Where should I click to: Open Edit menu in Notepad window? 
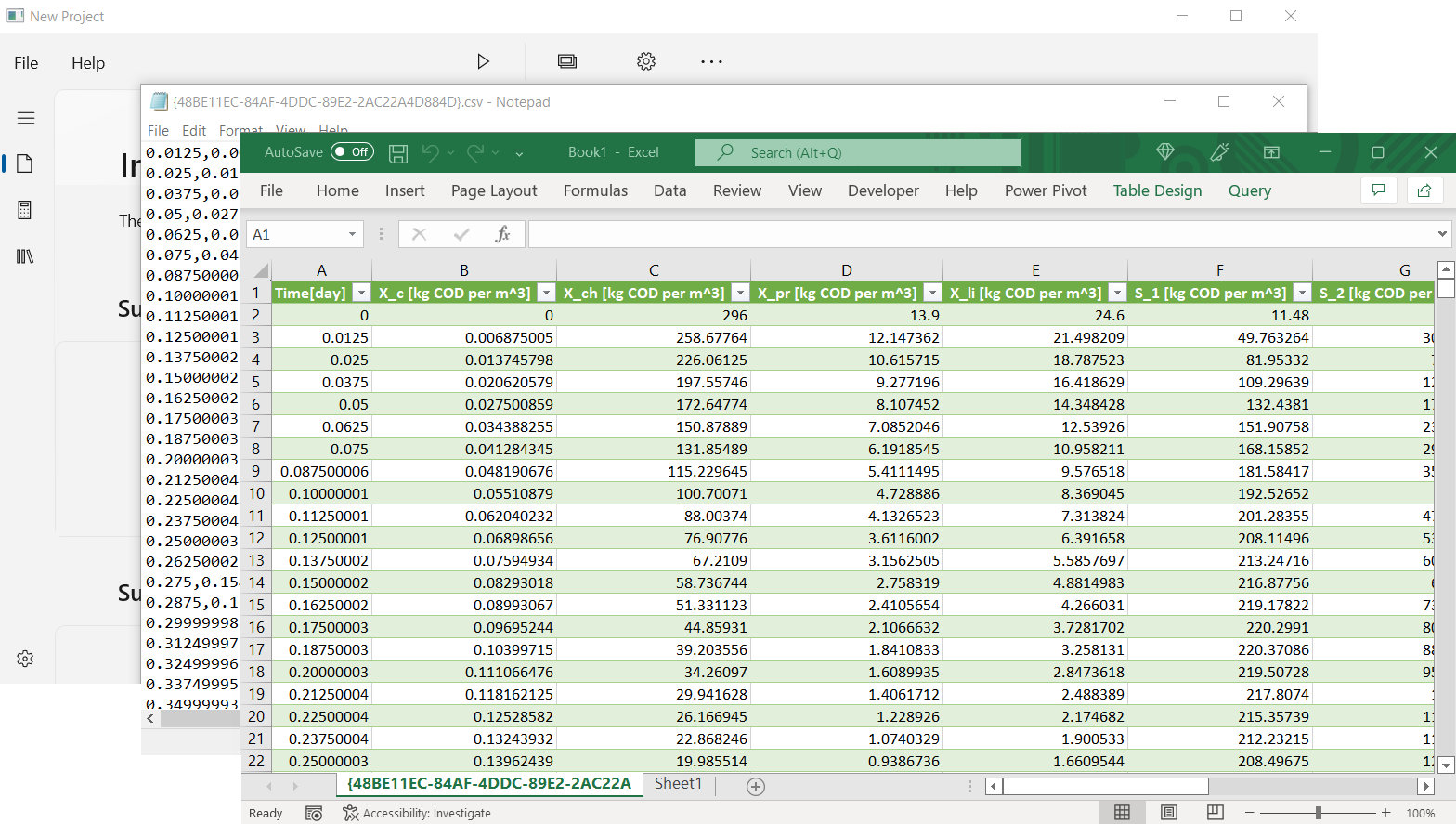tap(194, 131)
